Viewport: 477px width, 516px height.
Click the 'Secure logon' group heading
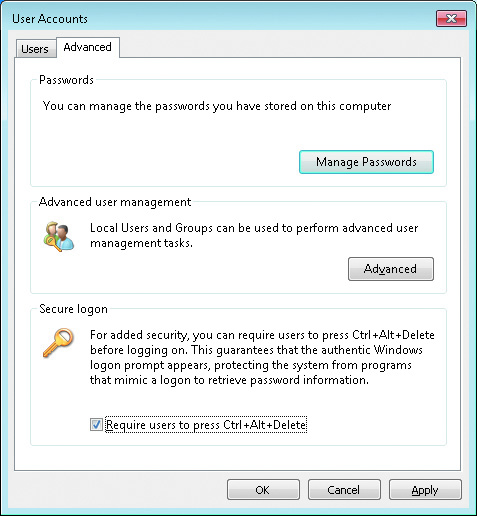click(73, 309)
